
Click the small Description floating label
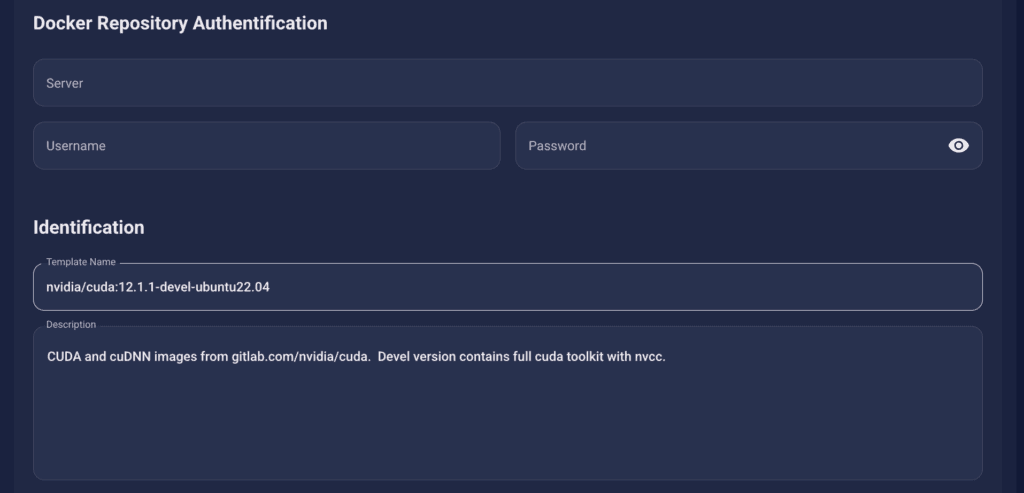[71, 325]
